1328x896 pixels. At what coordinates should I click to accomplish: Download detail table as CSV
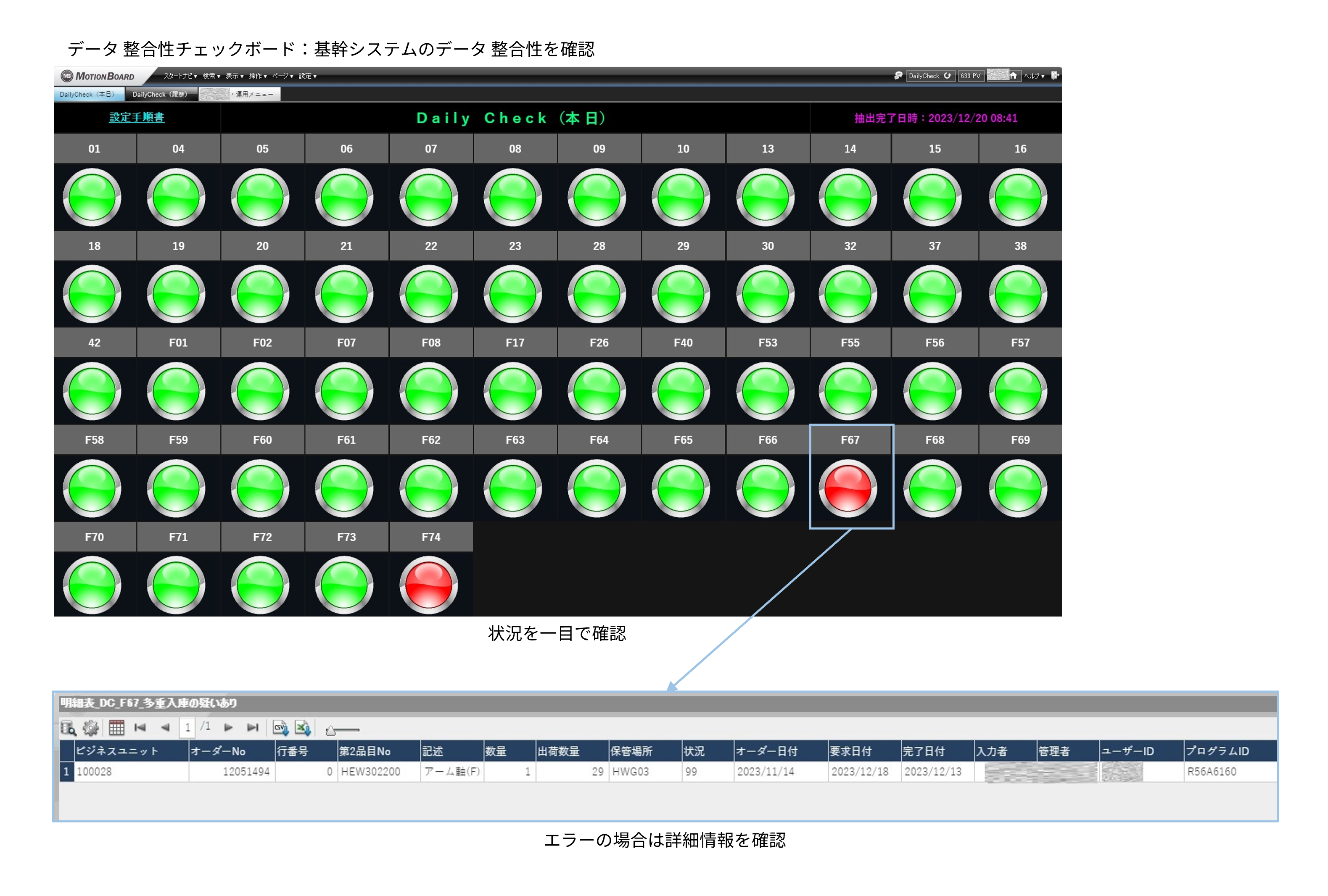[x=280, y=728]
